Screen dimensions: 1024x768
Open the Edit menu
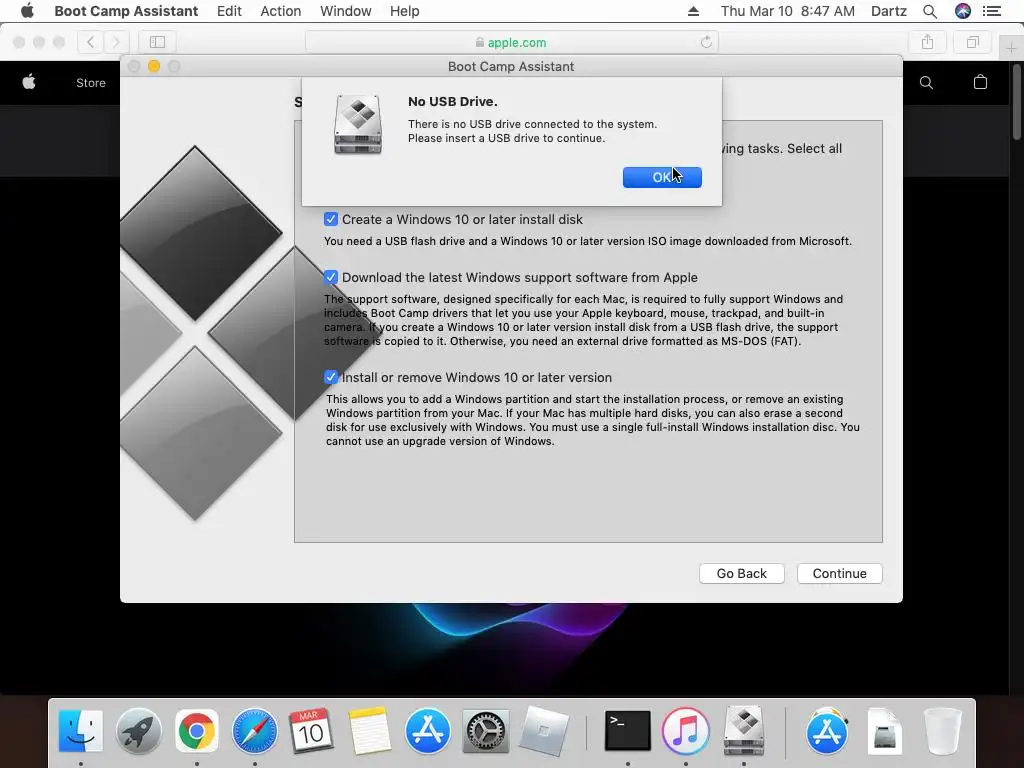[229, 11]
